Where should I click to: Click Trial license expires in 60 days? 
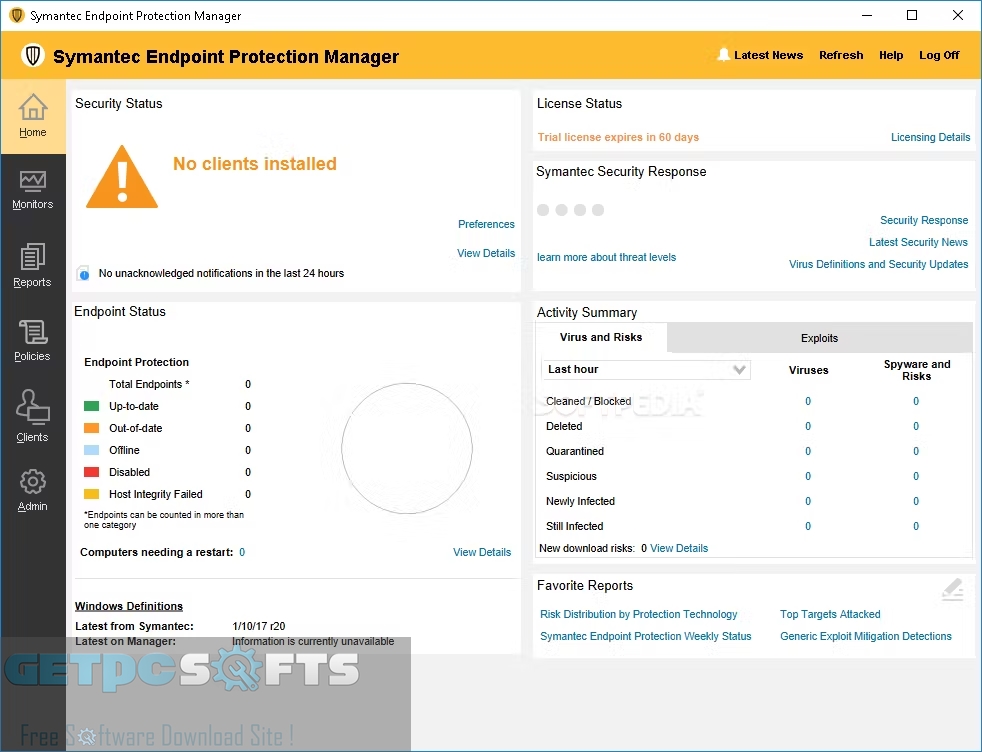[x=618, y=137]
